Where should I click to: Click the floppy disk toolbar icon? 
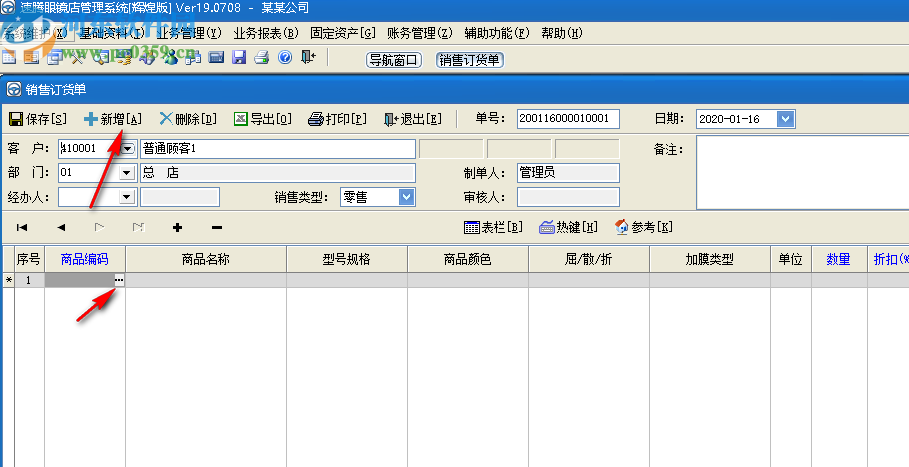(239, 57)
